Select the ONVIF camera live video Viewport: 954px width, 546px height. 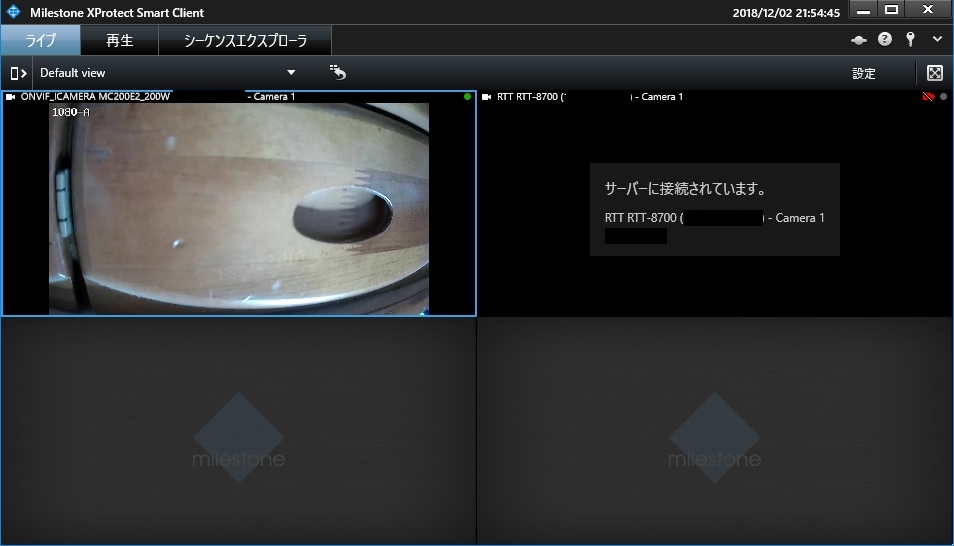coord(238,208)
